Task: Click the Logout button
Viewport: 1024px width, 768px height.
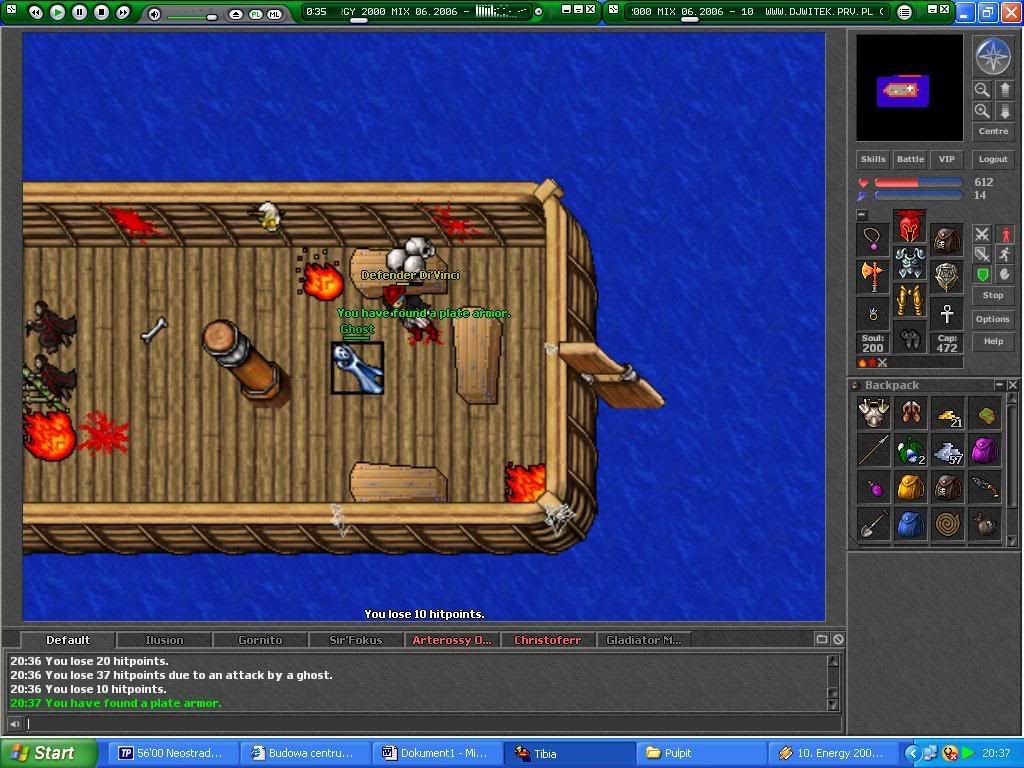Action: pos(993,159)
